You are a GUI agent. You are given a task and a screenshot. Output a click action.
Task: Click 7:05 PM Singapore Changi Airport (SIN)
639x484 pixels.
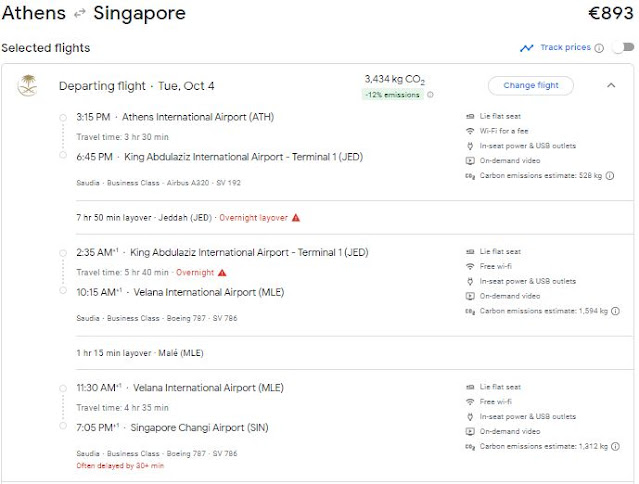(x=172, y=428)
